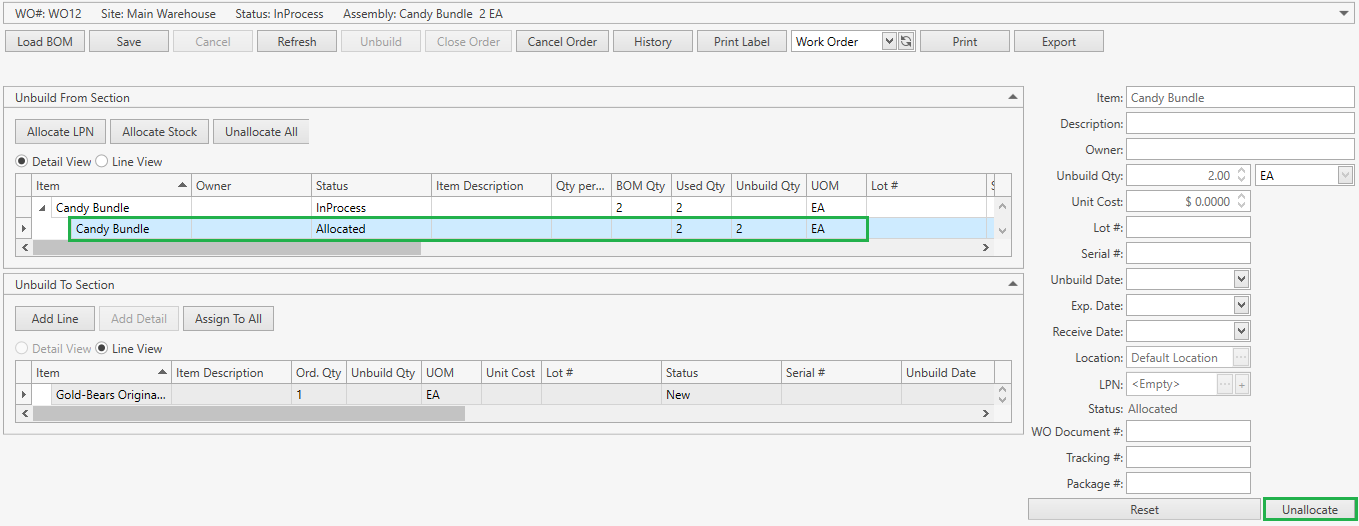Viewport: 1359px width, 526px height.
Task: Click the refresh icon beside Work Order dropdown
Action: tap(906, 42)
